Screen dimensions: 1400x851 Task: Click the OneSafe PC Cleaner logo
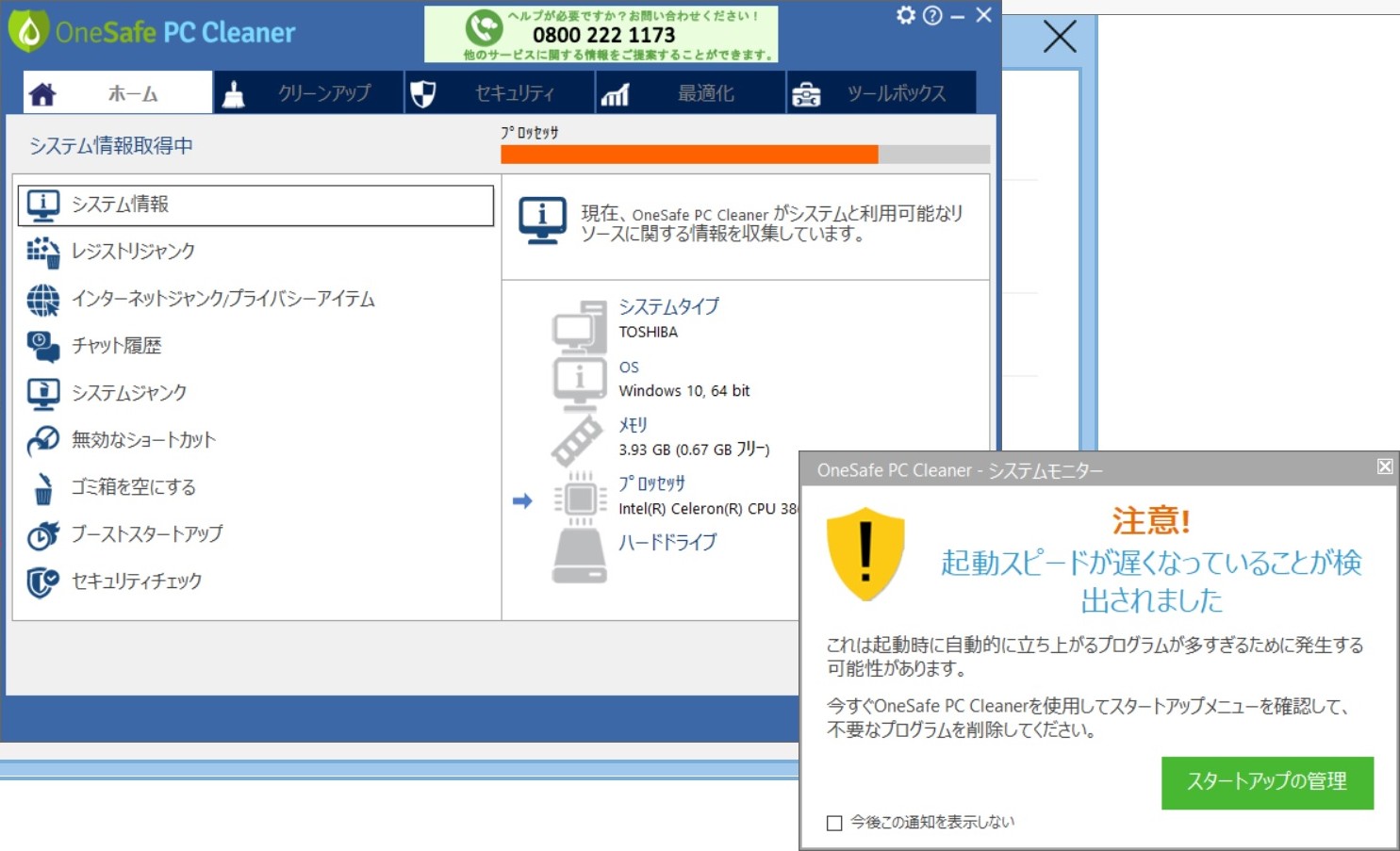coord(152,31)
